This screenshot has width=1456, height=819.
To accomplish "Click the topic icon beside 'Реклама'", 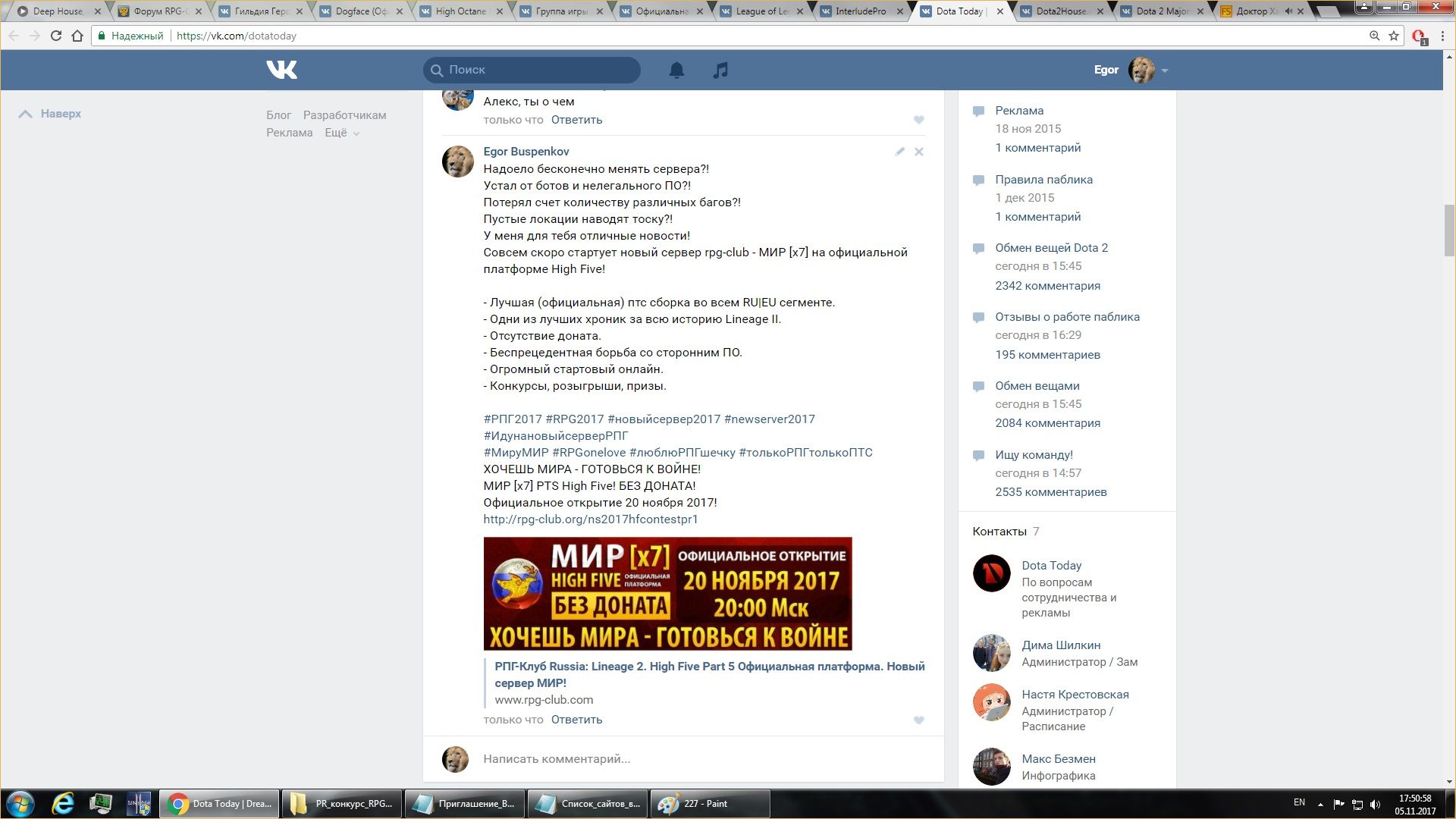I will [979, 111].
